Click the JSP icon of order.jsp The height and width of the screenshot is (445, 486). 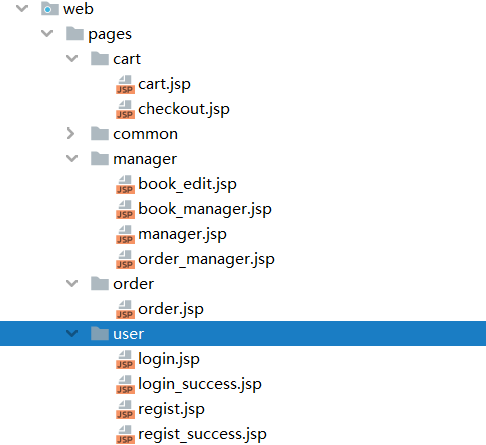[x=125, y=309]
